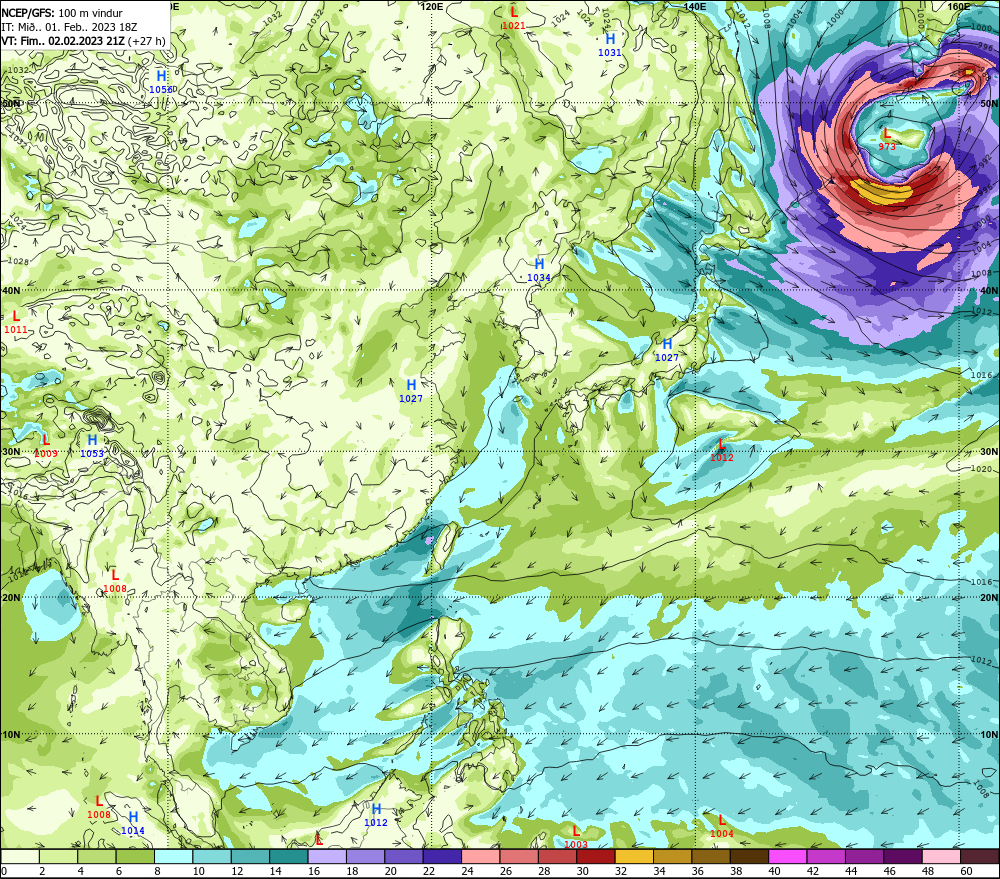Click the 40–42 magenta legend swatch
Image resolution: width=1000 pixels, height=879 pixels.
coord(788,856)
